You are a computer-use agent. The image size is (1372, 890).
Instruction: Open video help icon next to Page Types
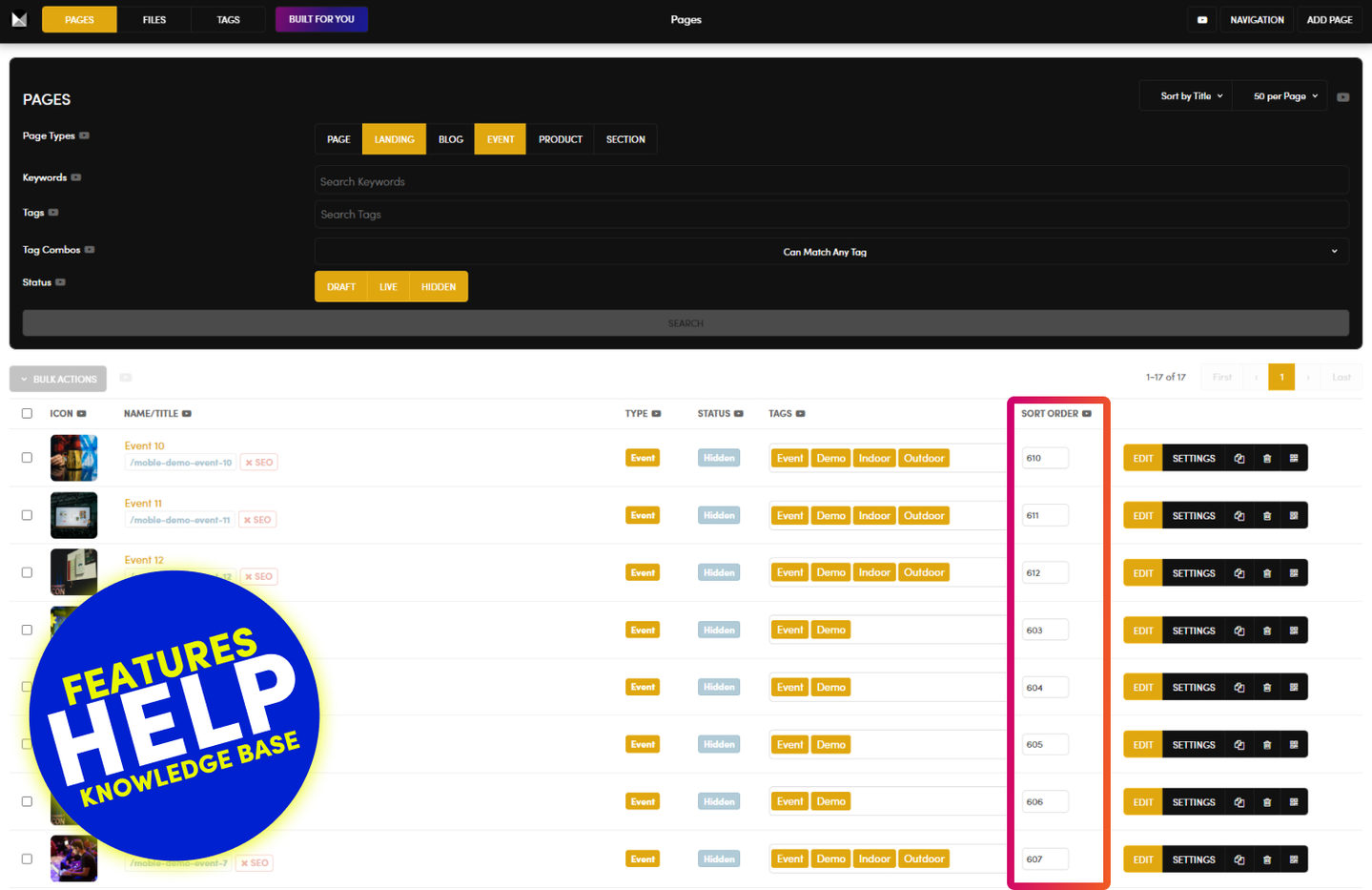84,135
